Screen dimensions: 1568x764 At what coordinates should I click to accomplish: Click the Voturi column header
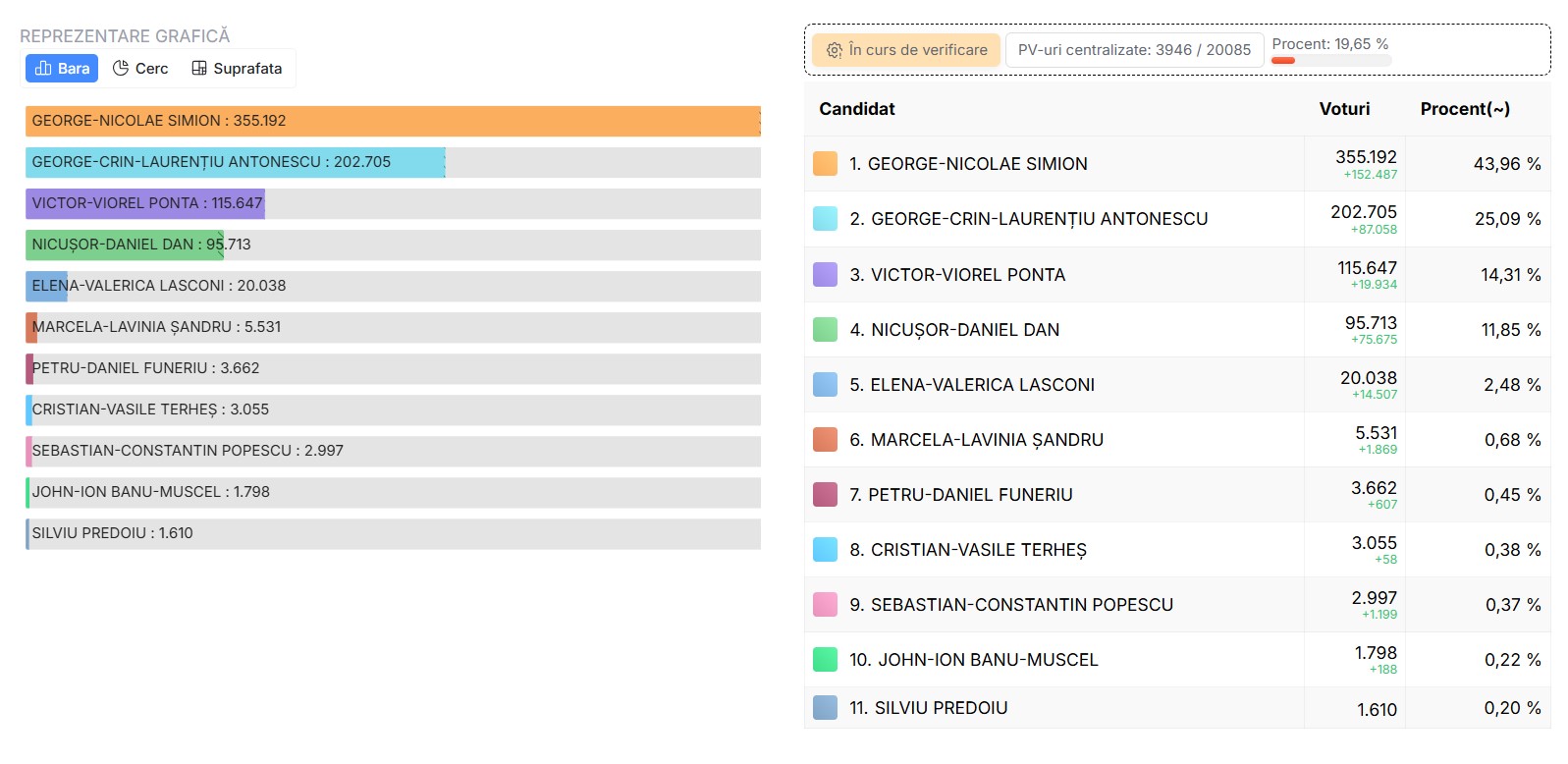(x=1344, y=109)
